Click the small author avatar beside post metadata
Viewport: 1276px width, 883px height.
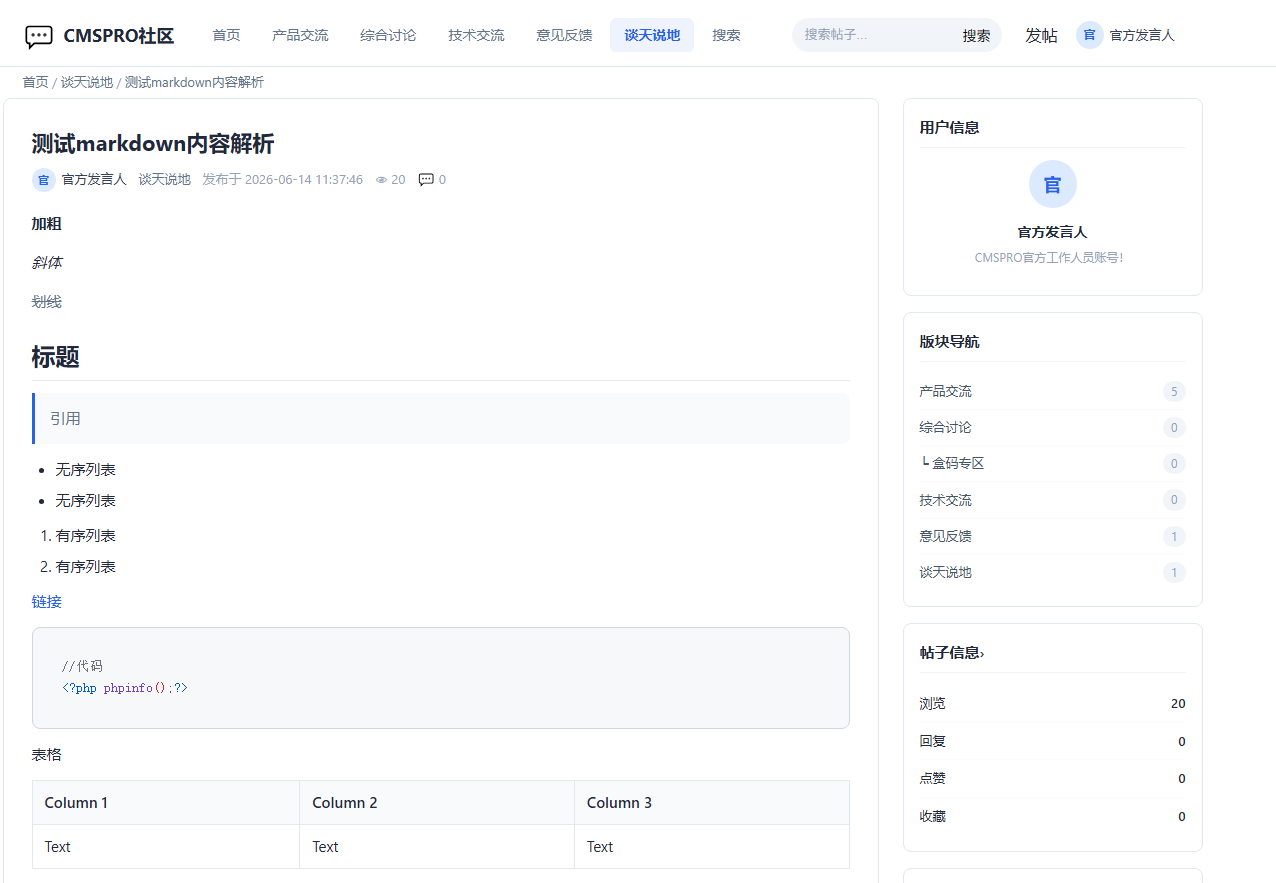[x=43, y=180]
